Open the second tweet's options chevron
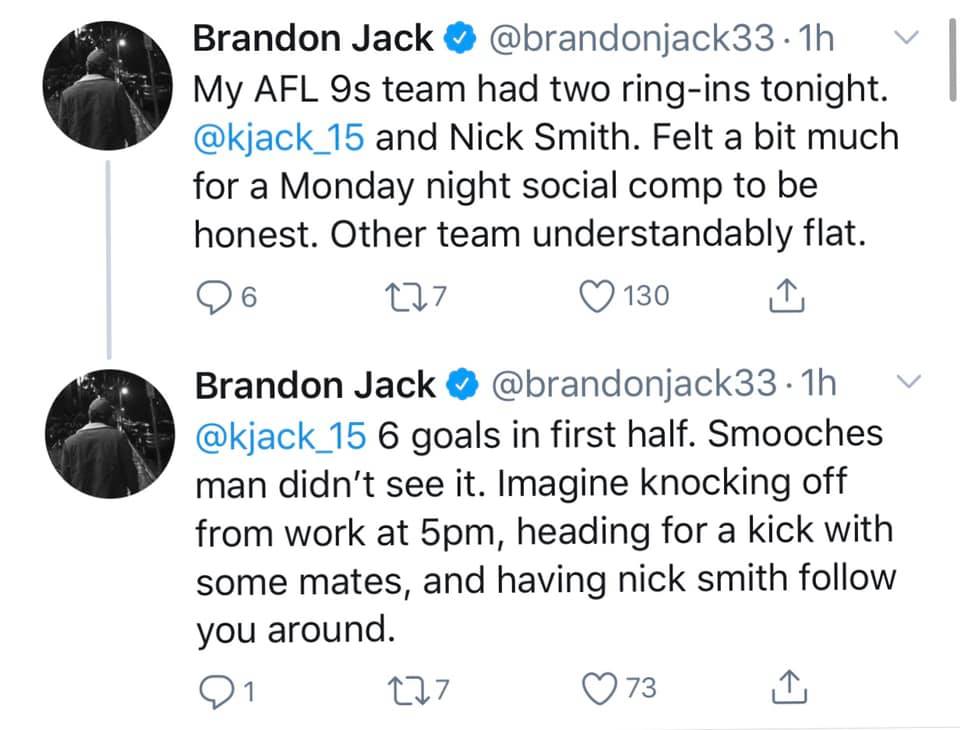 pyautogui.click(x=909, y=382)
